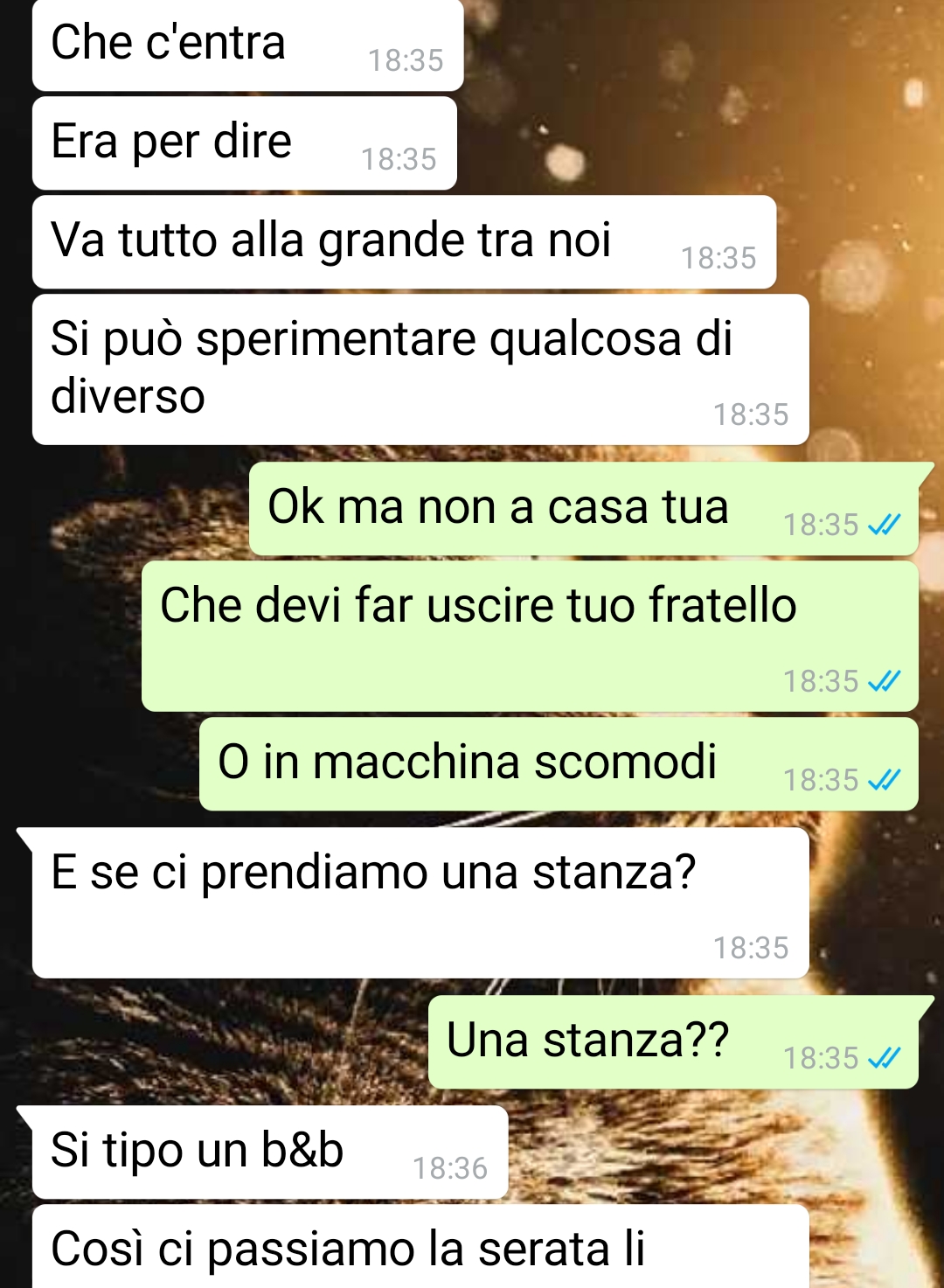Click timestamp of 'Va tutto alla grande tra noi'
This screenshot has width=944, height=1288.
tap(718, 258)
